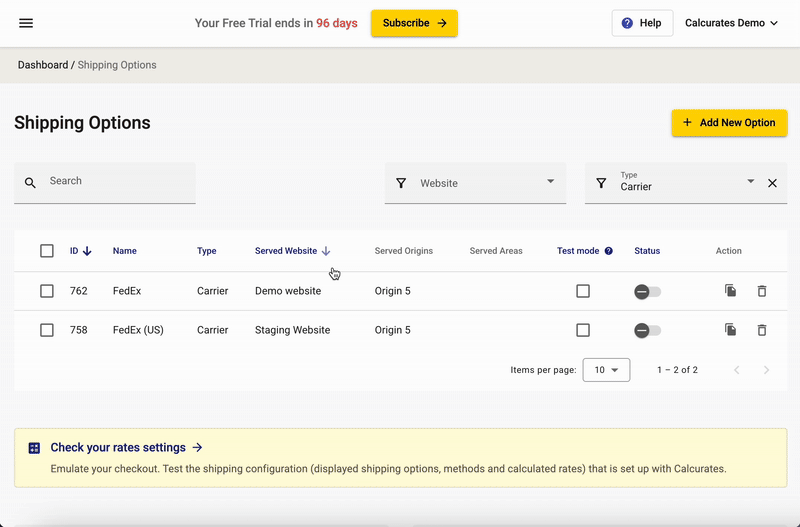Duplicate the FedEx shipping option
Screen dimensions: 800x527
(x=731, y=291)
